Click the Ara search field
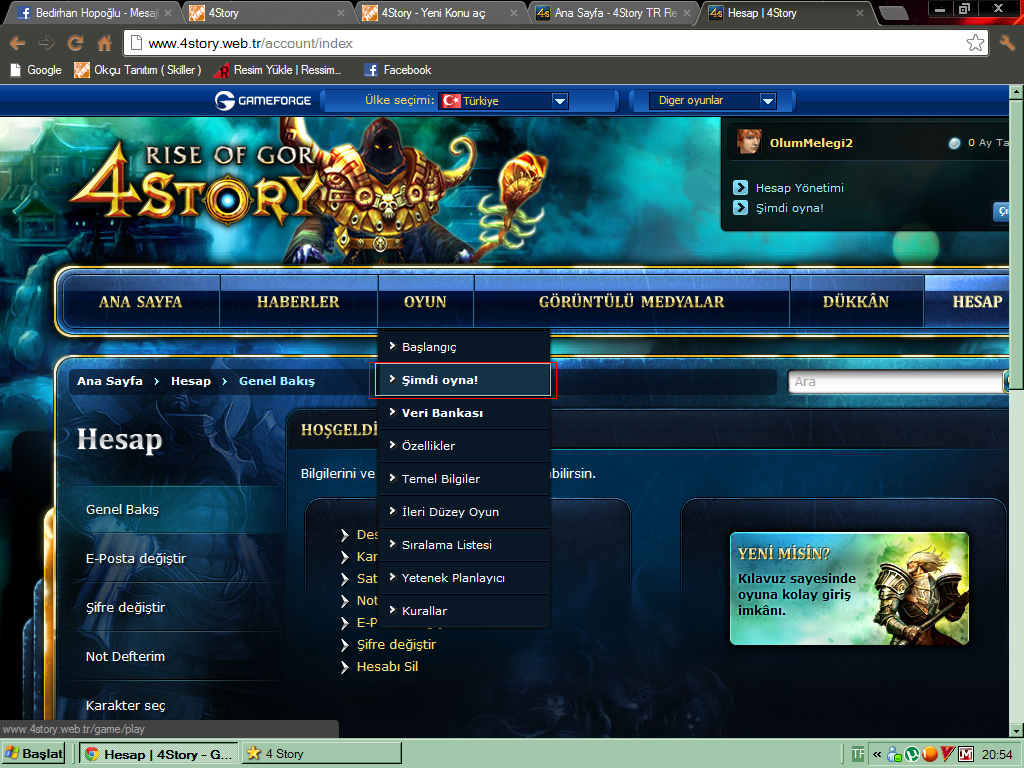This screenshot has height=768, width=1024. pos(895,381)
